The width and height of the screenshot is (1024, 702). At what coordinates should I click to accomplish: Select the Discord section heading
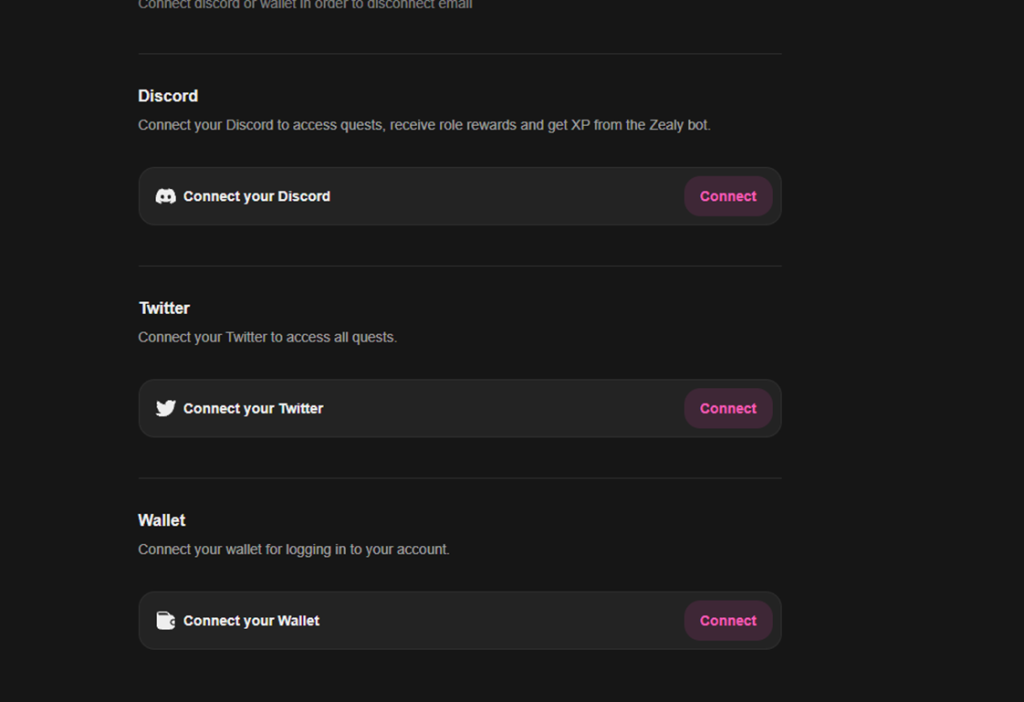tap(168, 96)
